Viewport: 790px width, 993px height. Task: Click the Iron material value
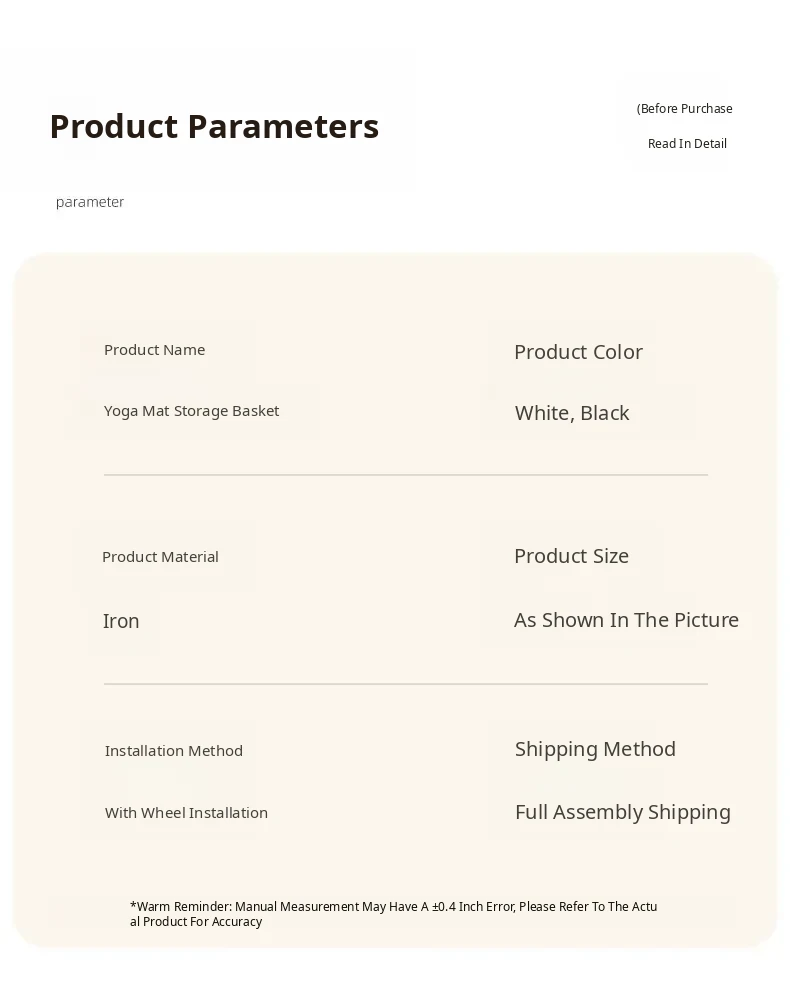coord(121,621)
